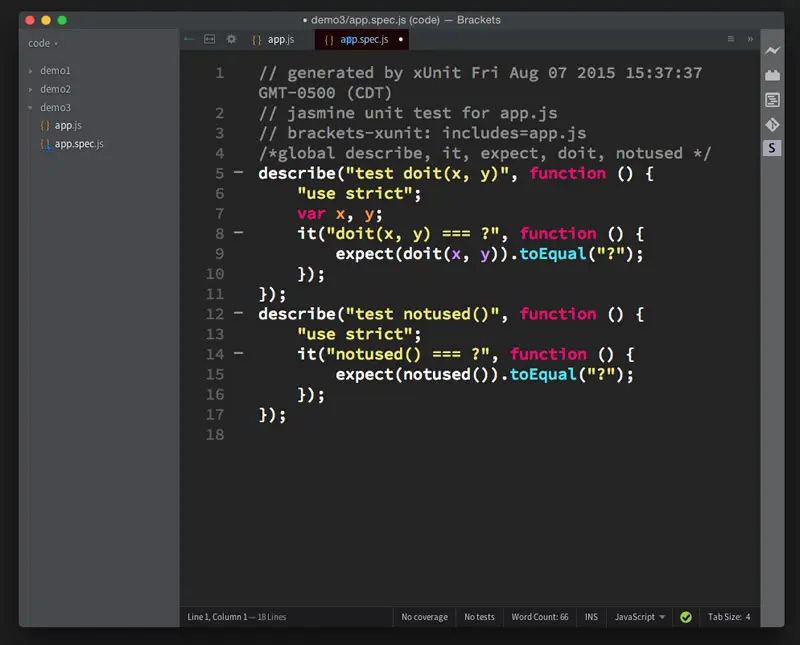Open the code project dropdown

(x=43, y=43)
